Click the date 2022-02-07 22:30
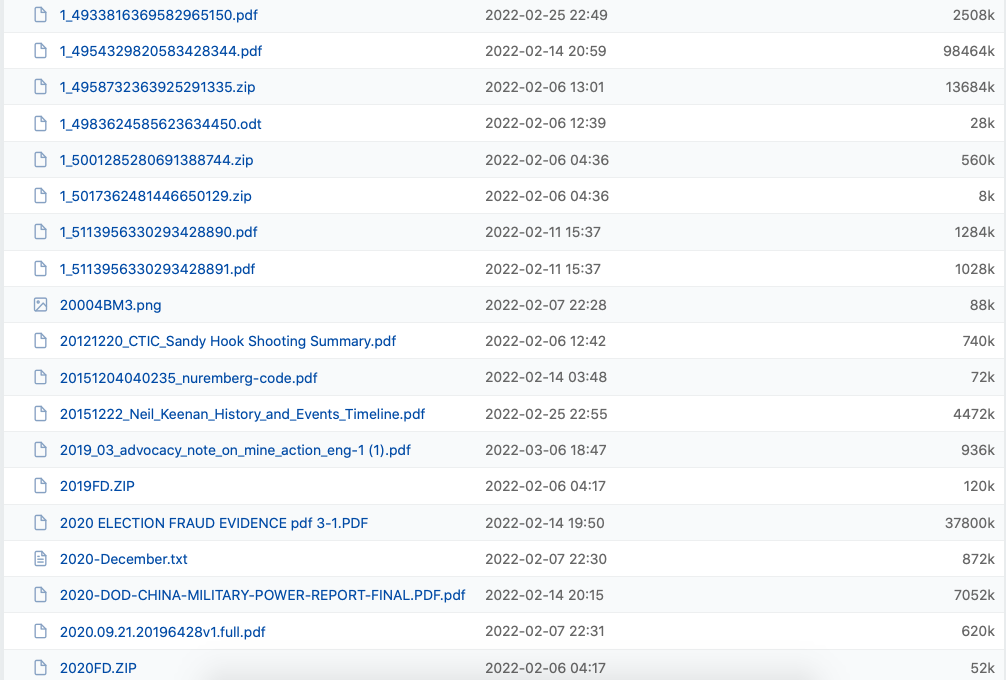 546,559
